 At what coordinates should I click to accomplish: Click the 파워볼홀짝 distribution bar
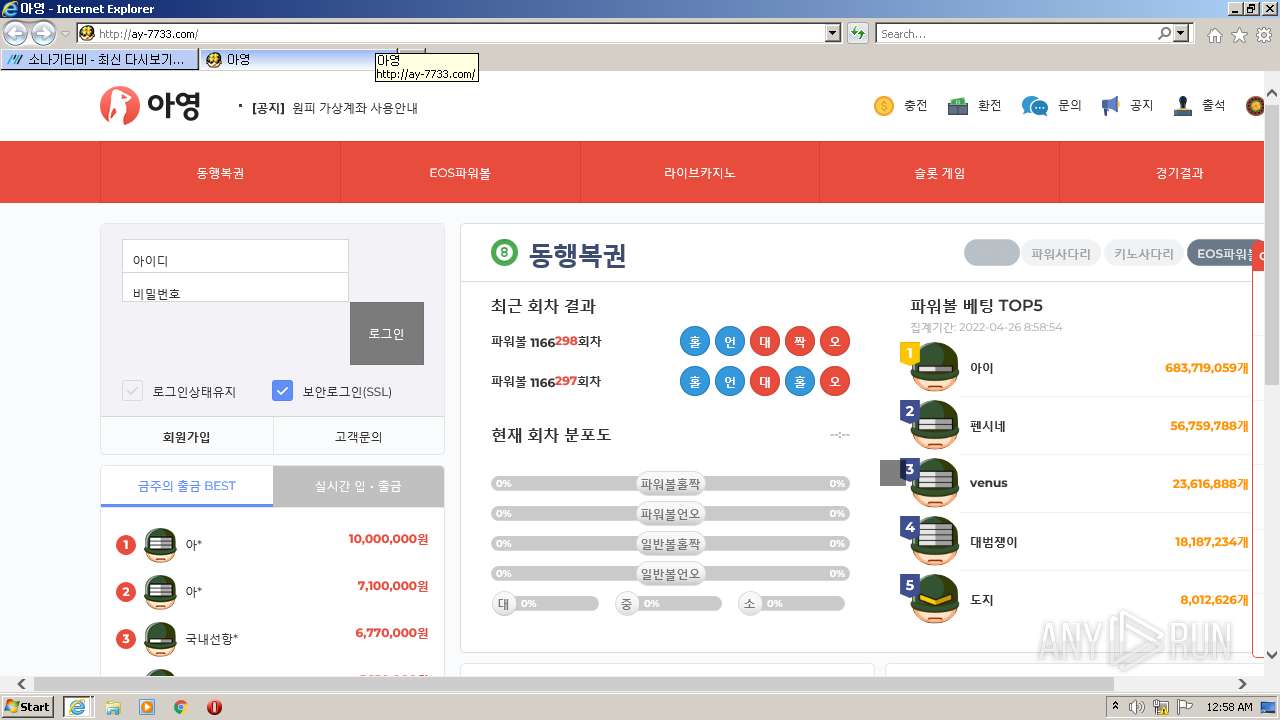[670, 483]
